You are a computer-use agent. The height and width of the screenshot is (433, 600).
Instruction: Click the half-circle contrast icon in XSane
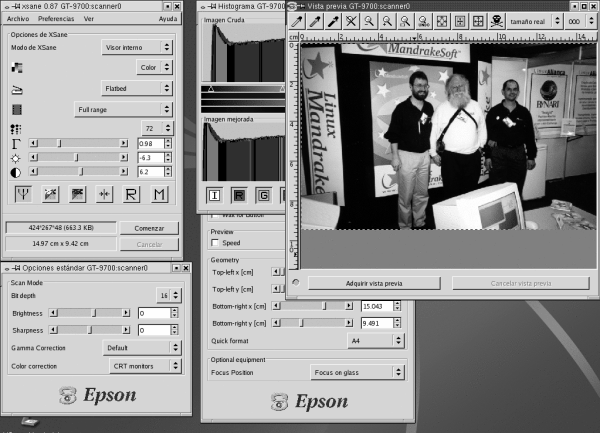pyautogui.click(x=16, y=173)
